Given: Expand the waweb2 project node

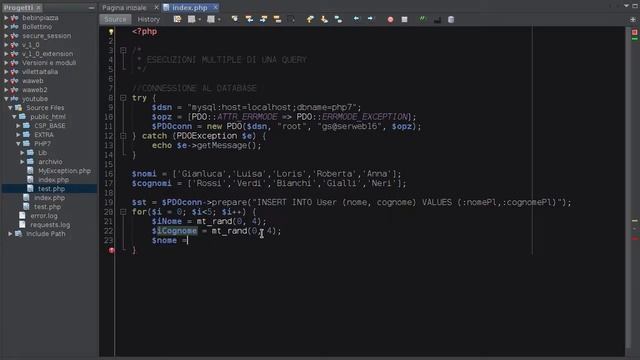Looking at the screenshot, I should coord(6,90).
